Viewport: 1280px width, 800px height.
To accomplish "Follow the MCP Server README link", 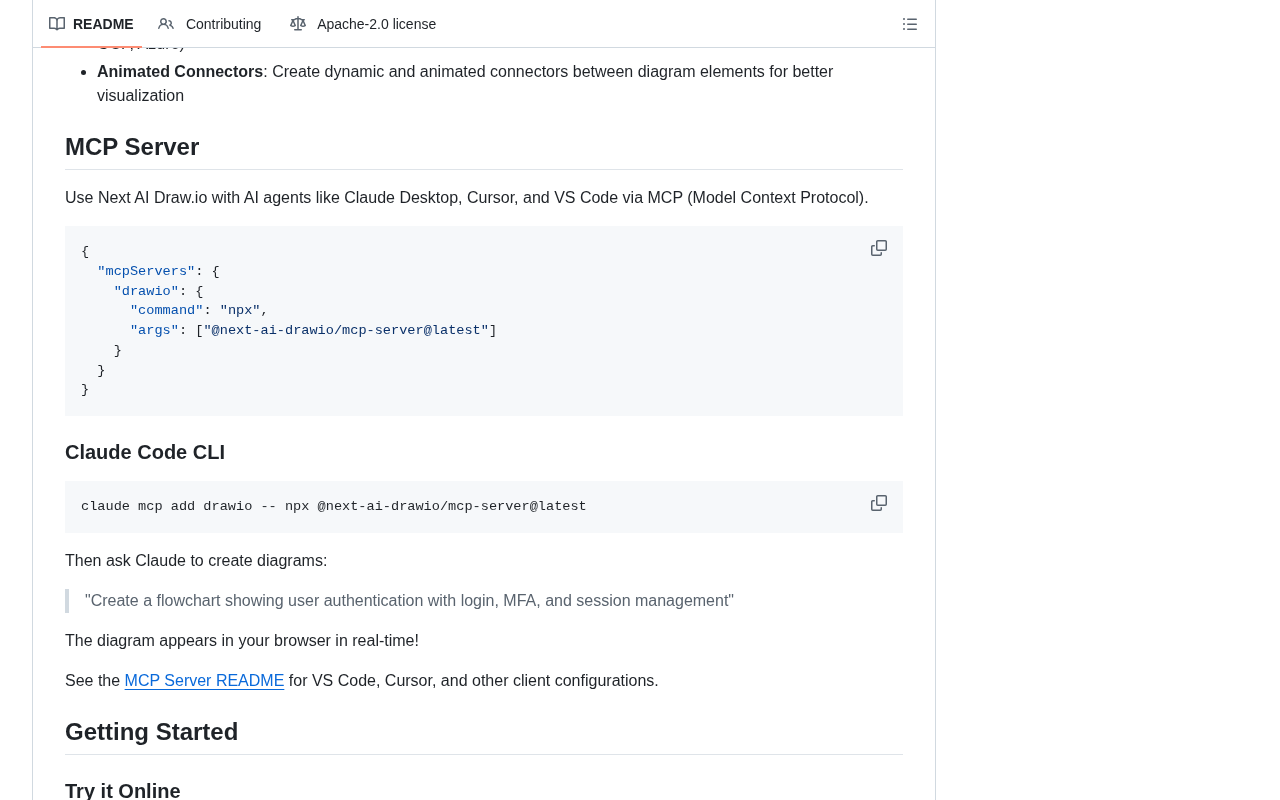I will [x=204, y=681].
